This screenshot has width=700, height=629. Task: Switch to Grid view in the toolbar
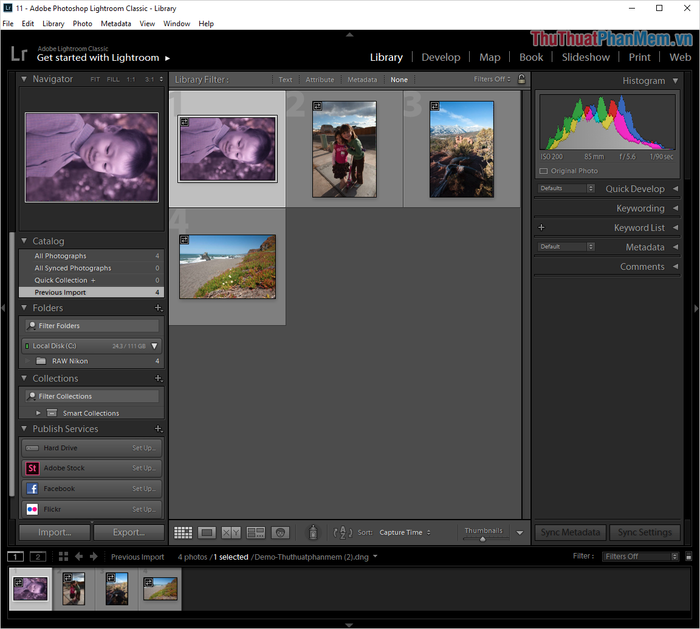(183, 532)
